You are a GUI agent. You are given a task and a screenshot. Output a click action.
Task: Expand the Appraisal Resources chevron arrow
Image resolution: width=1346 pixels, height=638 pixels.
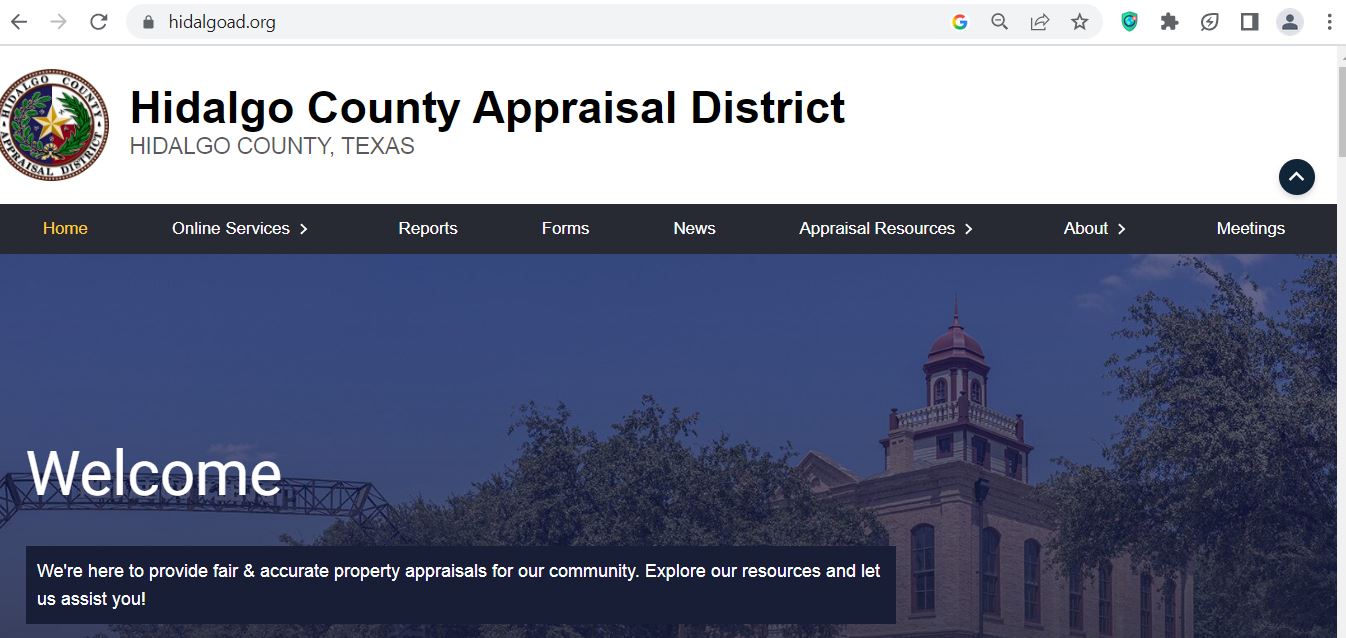(968, 229)
